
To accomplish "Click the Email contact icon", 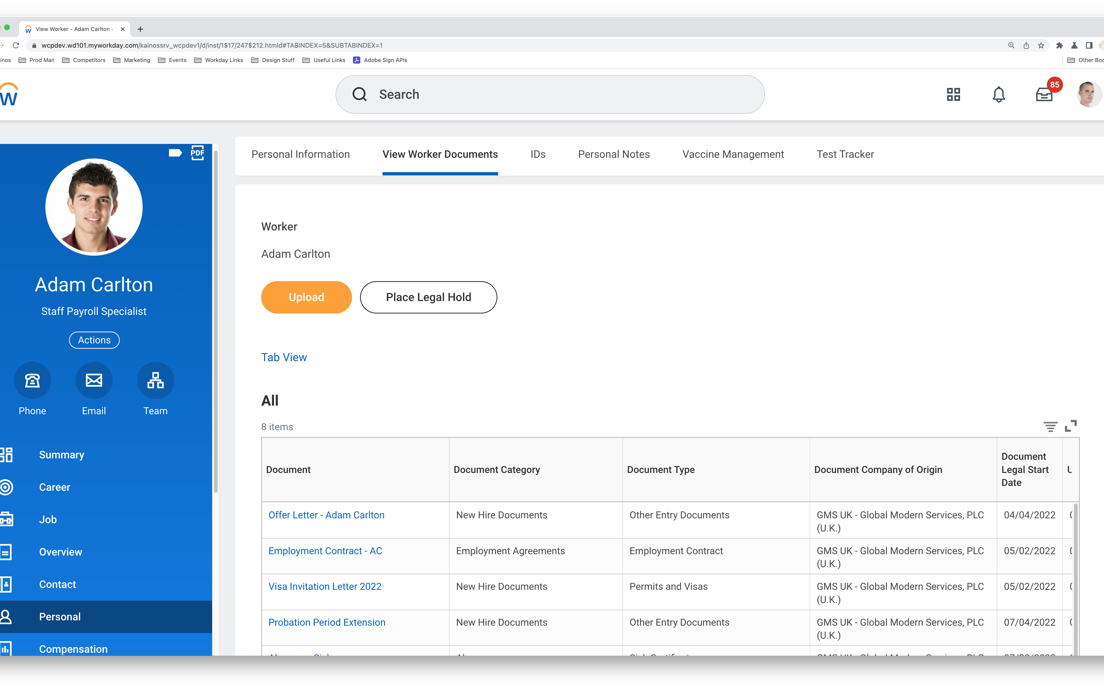I will click(94, 381).
